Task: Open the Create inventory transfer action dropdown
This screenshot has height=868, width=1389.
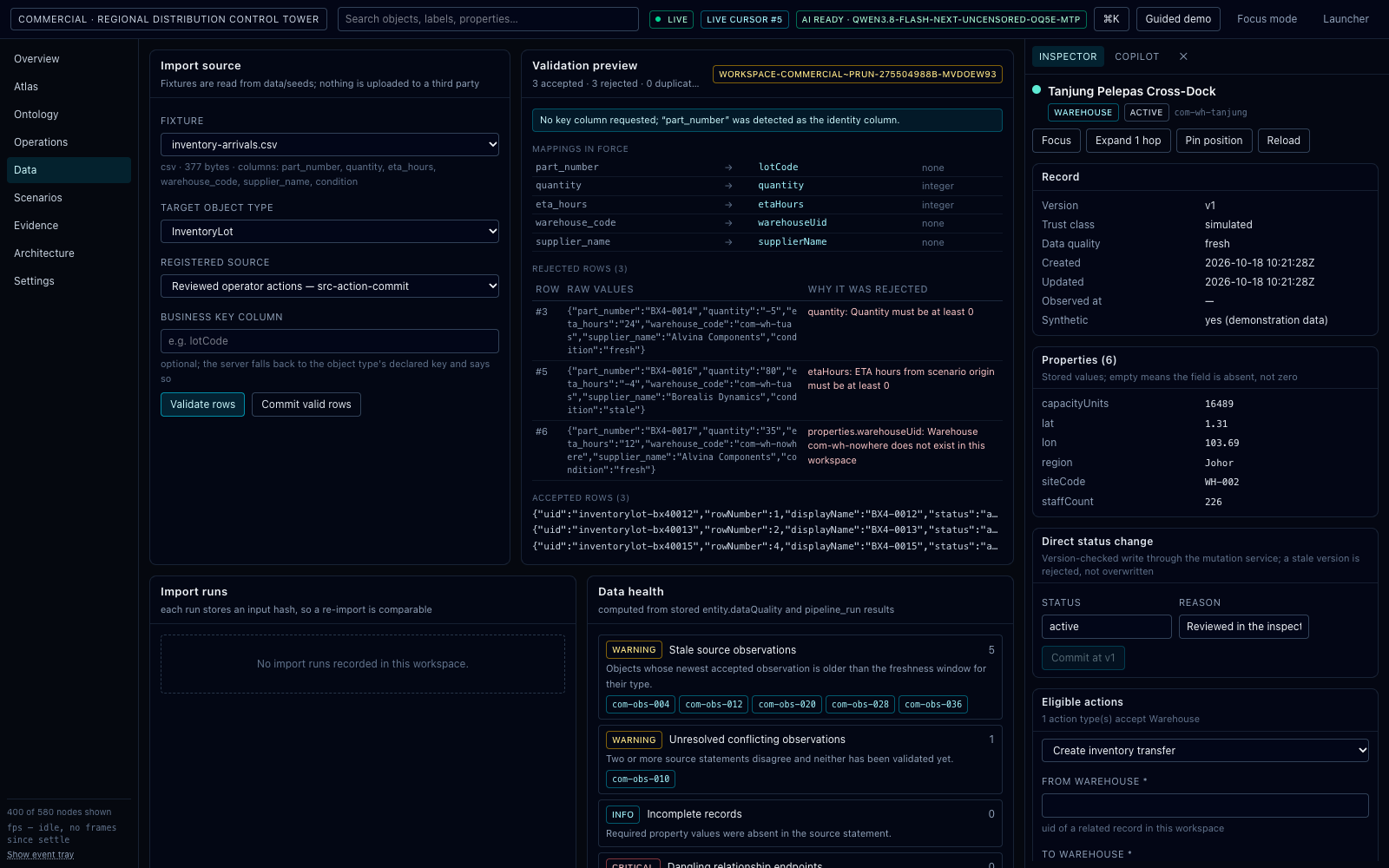Action: pyautogui.click(x=1205, y=751)
